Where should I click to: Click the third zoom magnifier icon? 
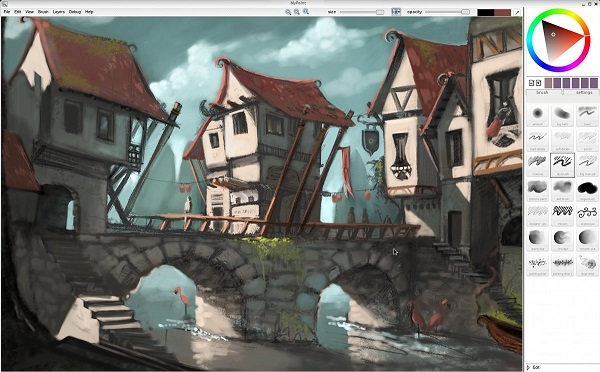coord(306,12)
